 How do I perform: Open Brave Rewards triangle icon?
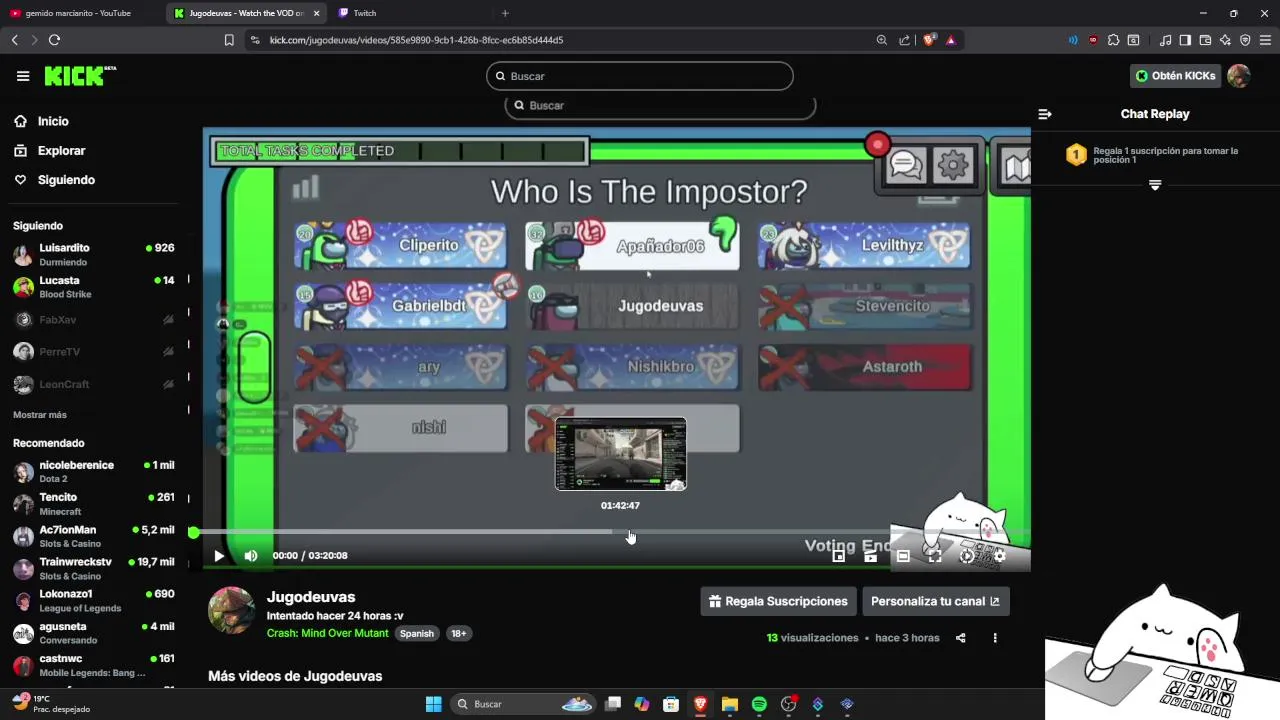tap(950, 40)
